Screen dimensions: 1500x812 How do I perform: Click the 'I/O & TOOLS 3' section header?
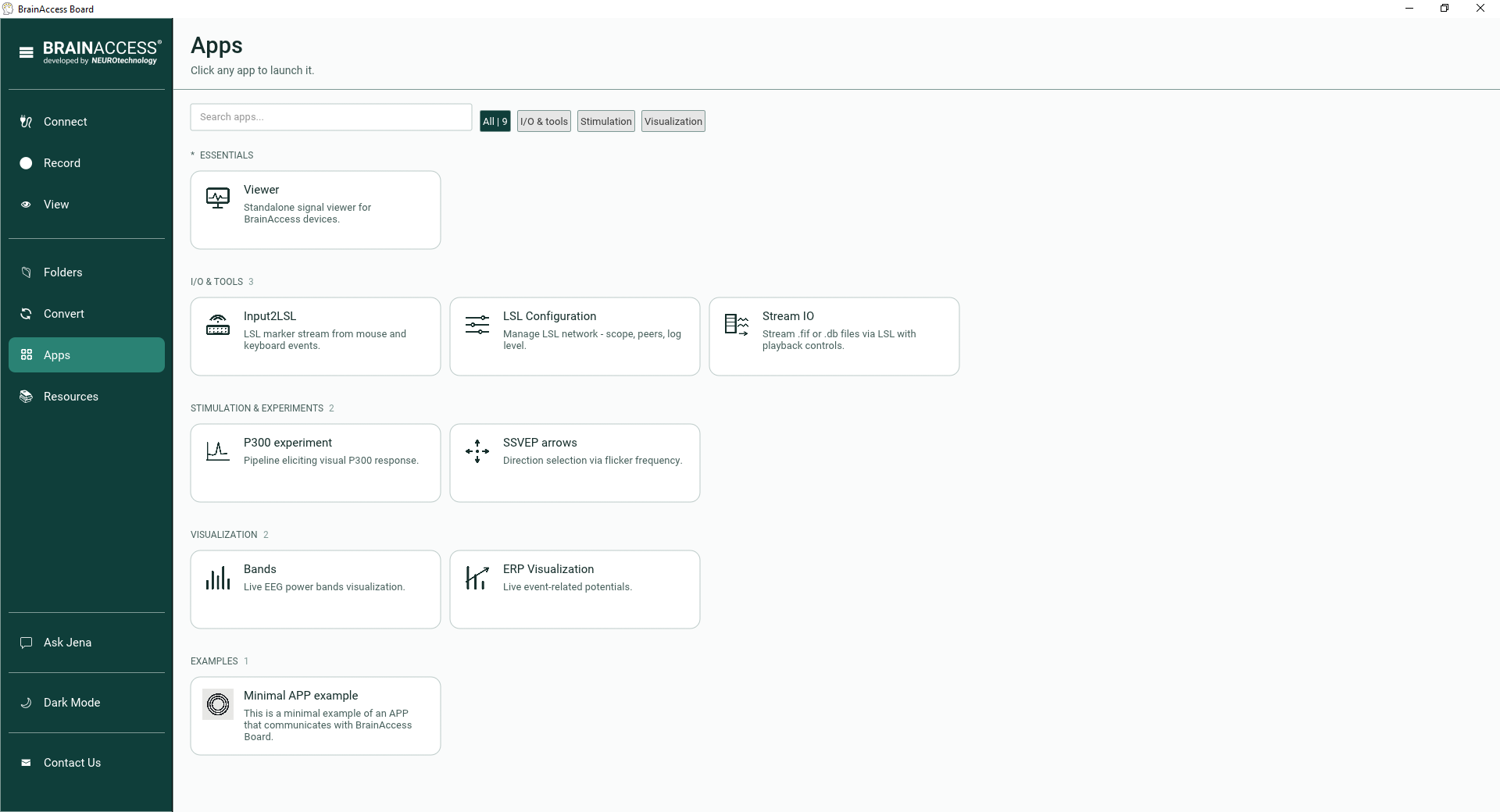(x=222, y=282)
